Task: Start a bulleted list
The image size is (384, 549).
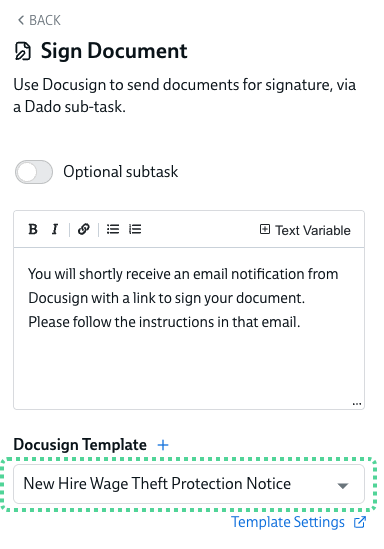Action: pos(113,229)
